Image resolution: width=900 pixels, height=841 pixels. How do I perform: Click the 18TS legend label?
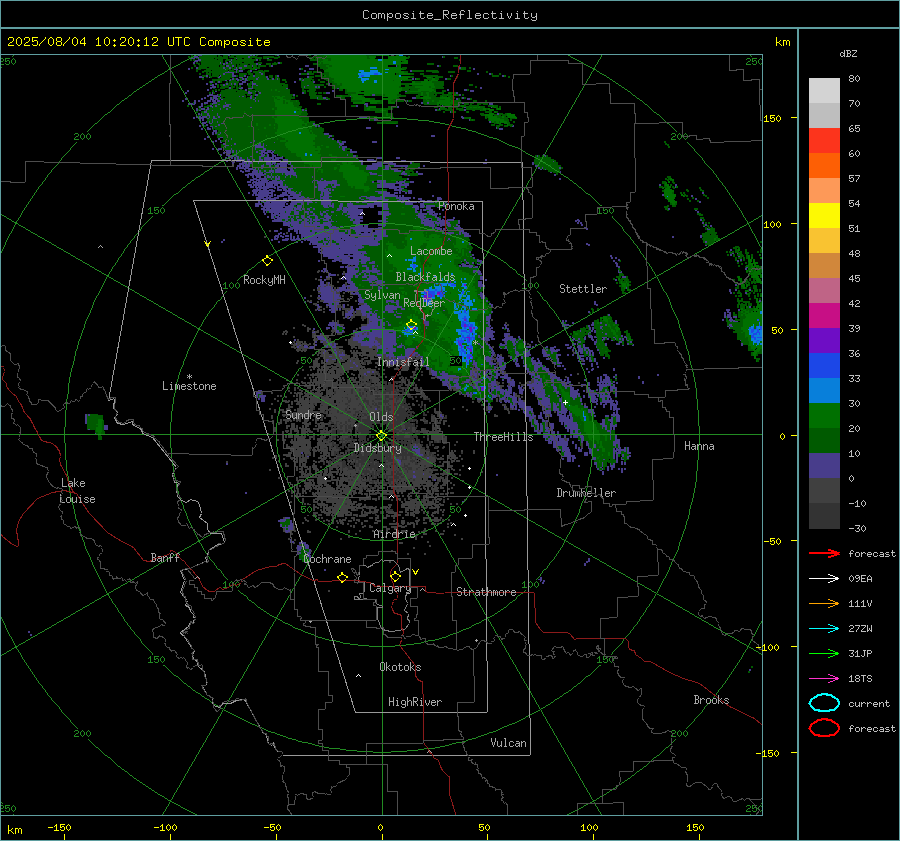860,679
